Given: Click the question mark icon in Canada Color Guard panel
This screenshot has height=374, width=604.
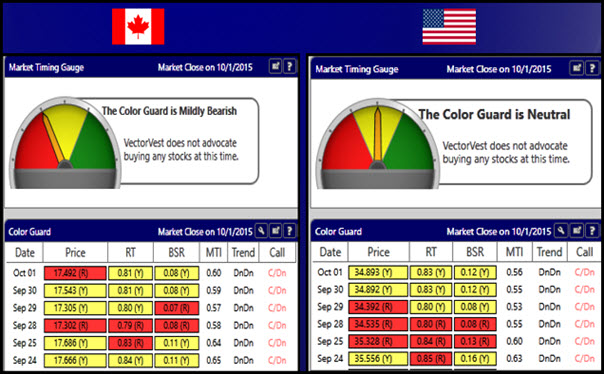Looking at the screenshot, I should (290, 231).
